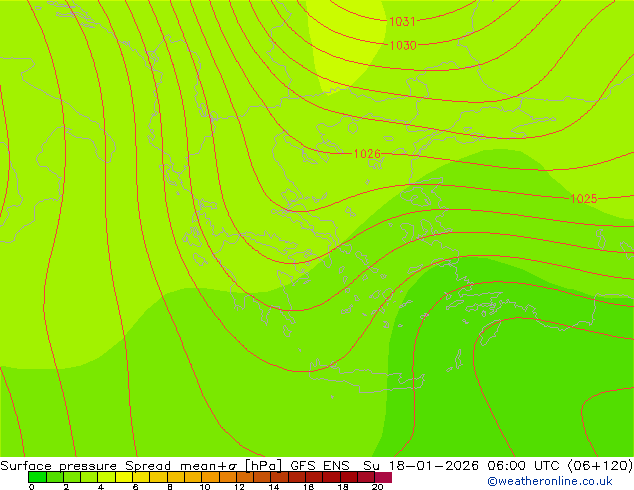Click the legend value 18

coord(343,487)
